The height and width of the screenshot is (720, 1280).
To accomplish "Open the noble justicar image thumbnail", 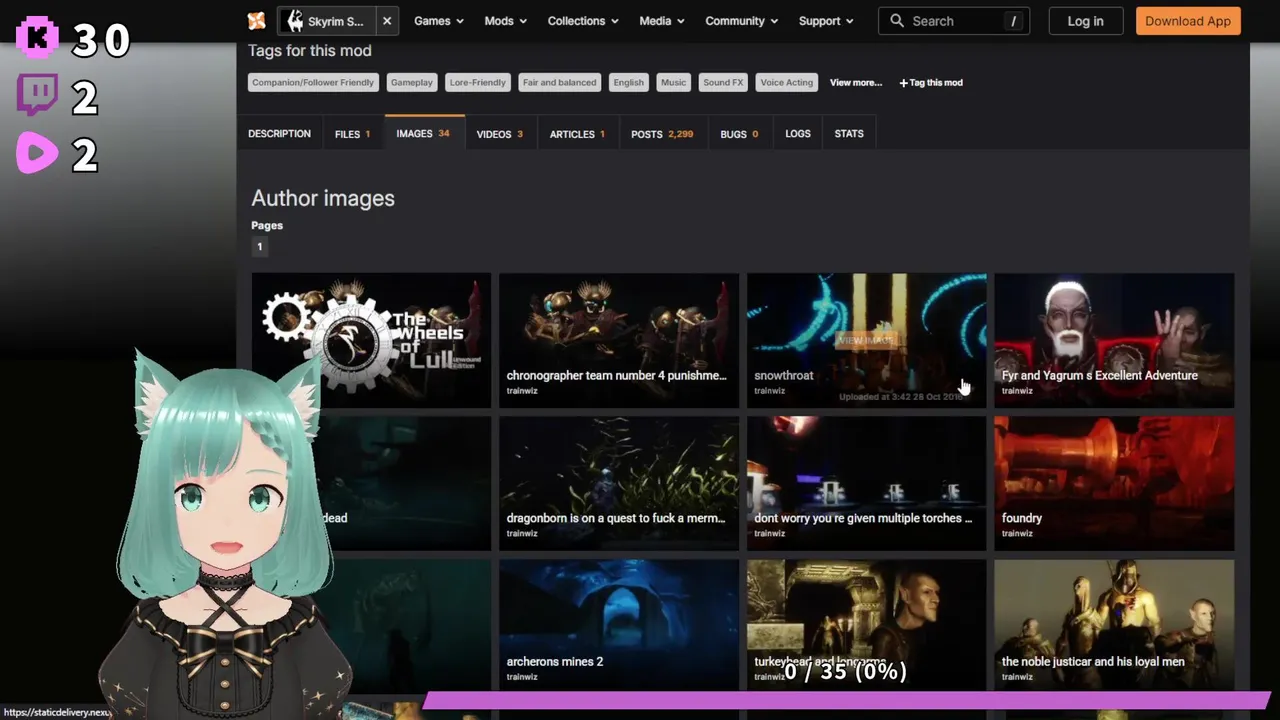I will pos(1114,625).
